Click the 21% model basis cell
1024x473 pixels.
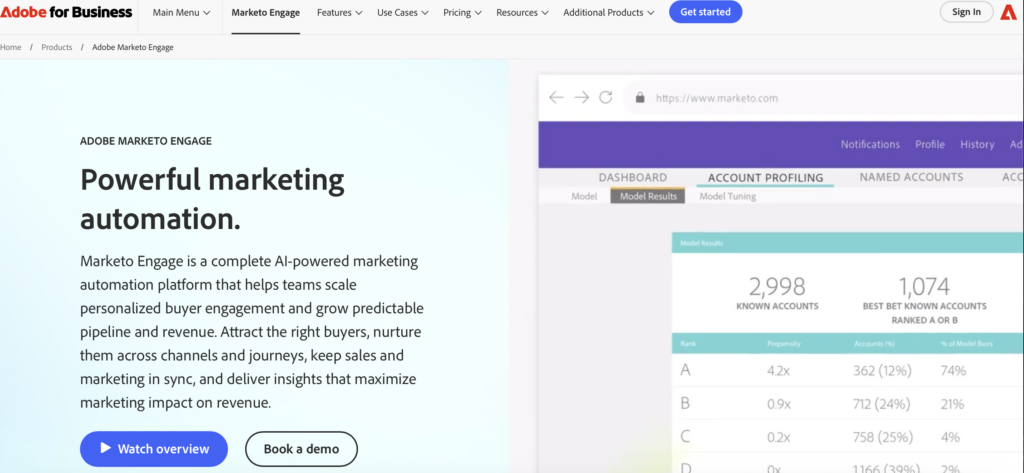952,404
